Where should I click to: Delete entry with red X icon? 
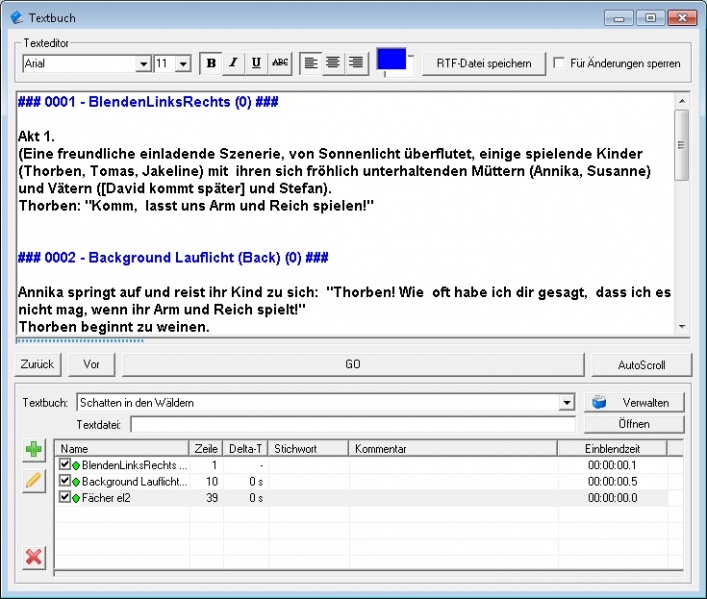pos(34,556)
